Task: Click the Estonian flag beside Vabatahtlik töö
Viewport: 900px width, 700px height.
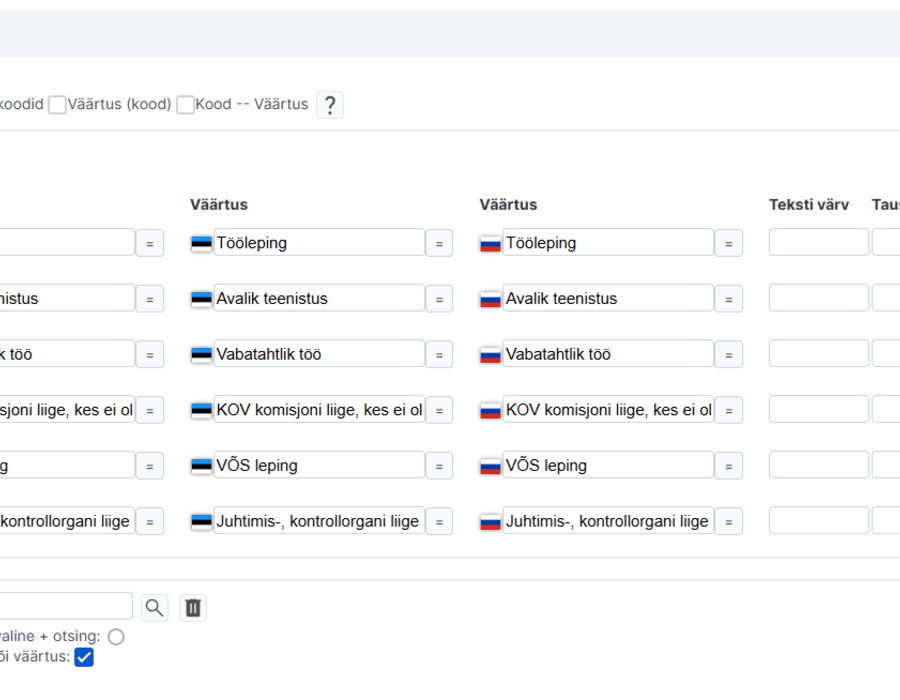Action: pyautogui.click(x=201, y=355)
